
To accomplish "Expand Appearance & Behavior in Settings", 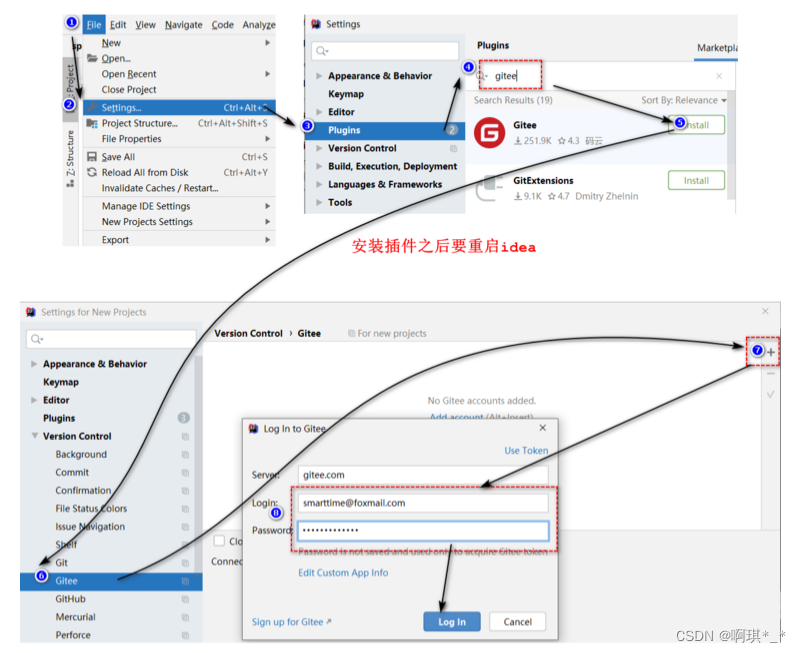I will point(319,76).
